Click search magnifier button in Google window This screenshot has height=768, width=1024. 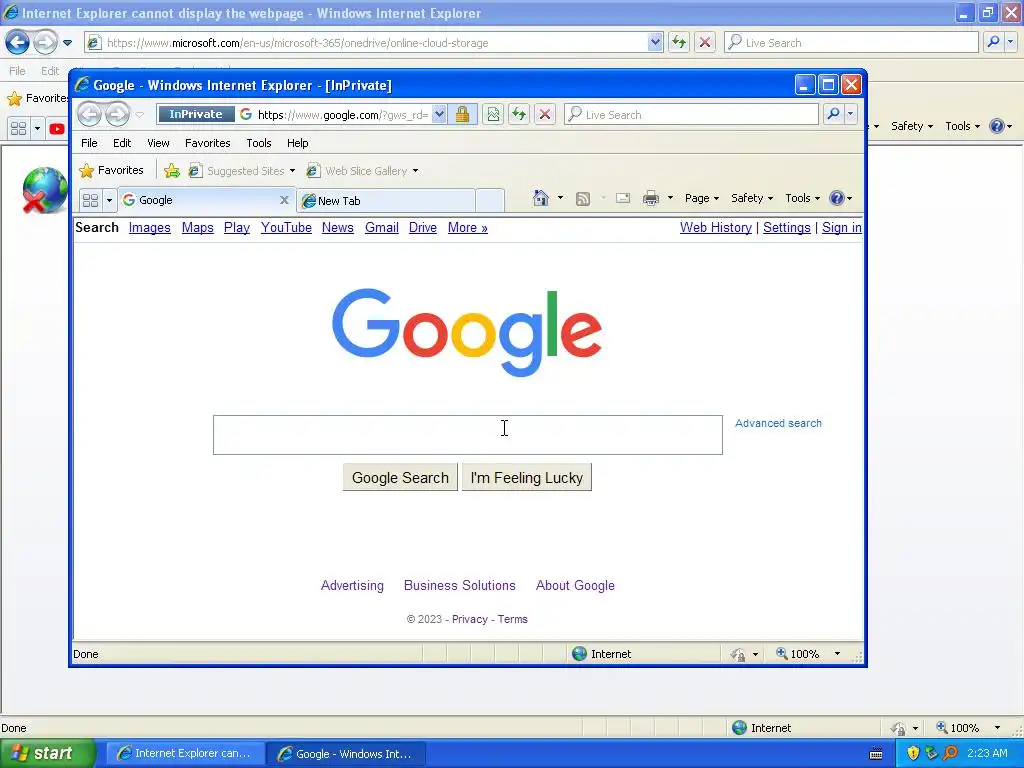(x=833, y=114)
